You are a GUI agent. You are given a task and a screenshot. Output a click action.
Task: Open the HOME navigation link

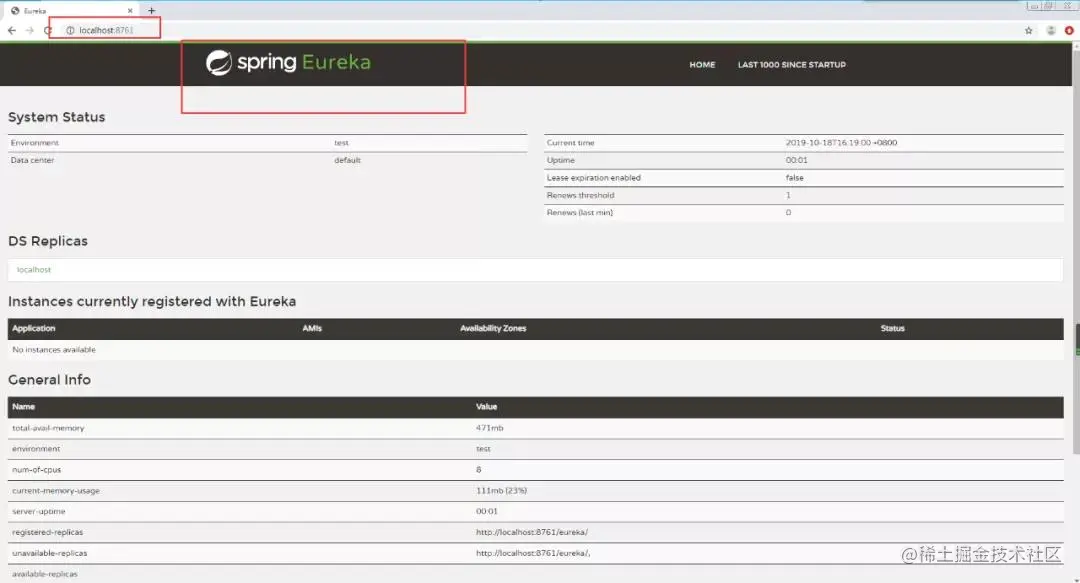702,65
